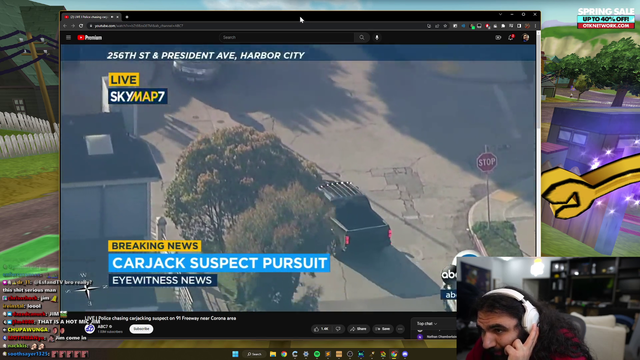Viewport: 640px width, 360px height.
Task: Open YouTube notifications bell
Action: point(511,38)
